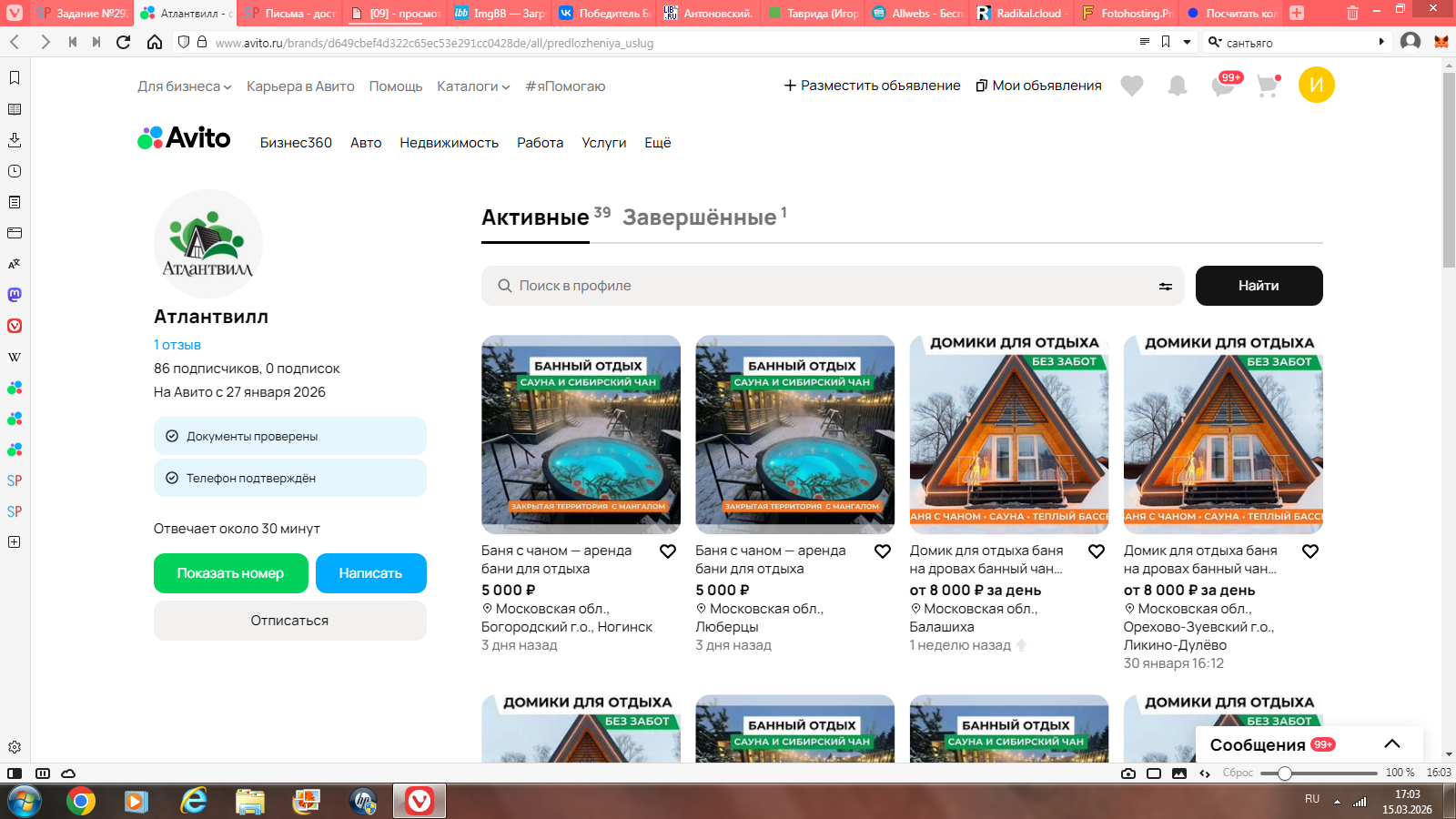Favorite the Ногинск баня listing
The width and height of the screenshot is (1456, 819).
668,551
